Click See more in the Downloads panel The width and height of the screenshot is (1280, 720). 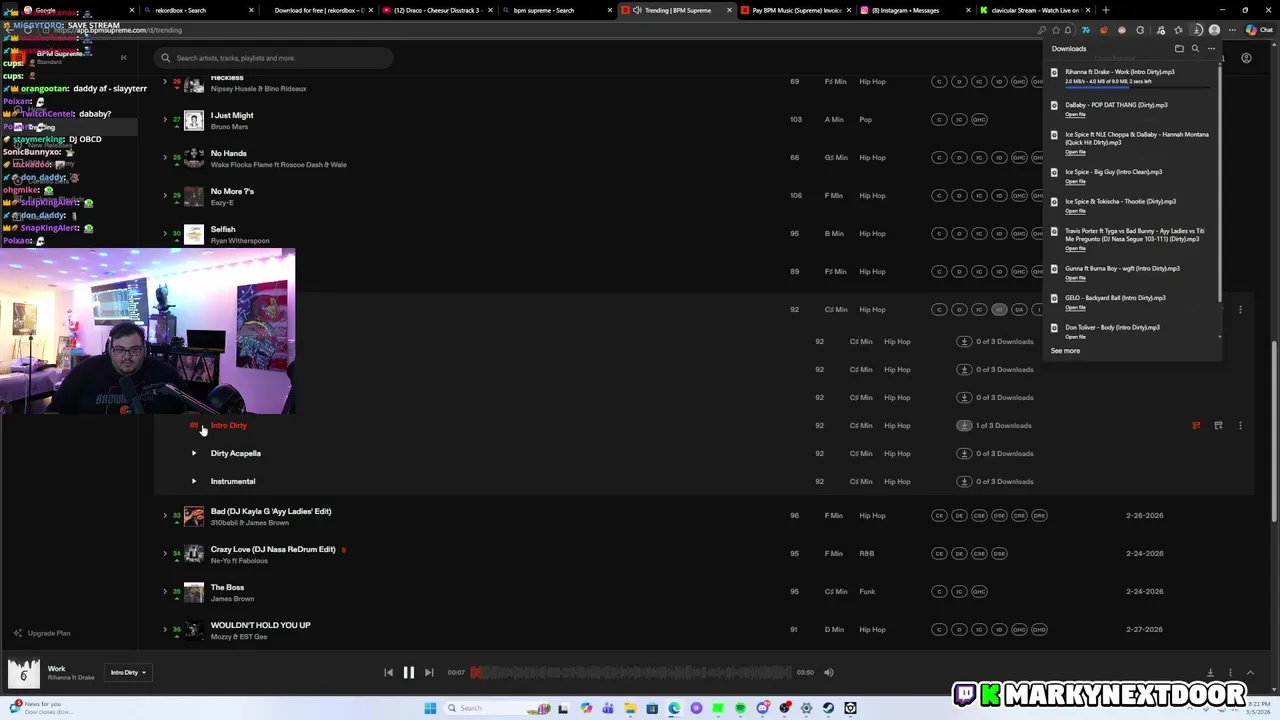click(x=1065, y=351)
